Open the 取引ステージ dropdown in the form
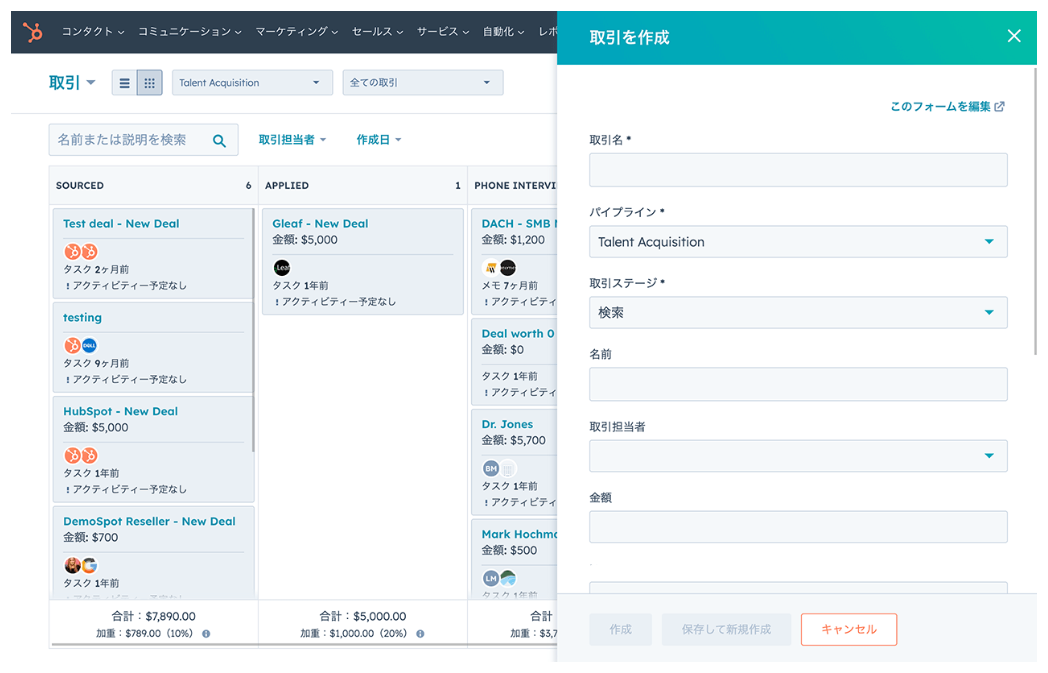The image size is (1048, 673). [797, 312]
